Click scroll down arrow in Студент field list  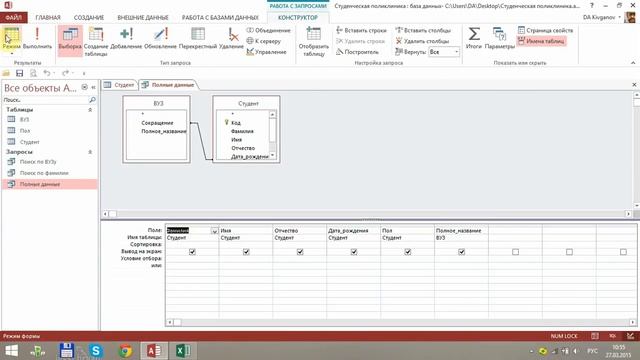point(272,156)
